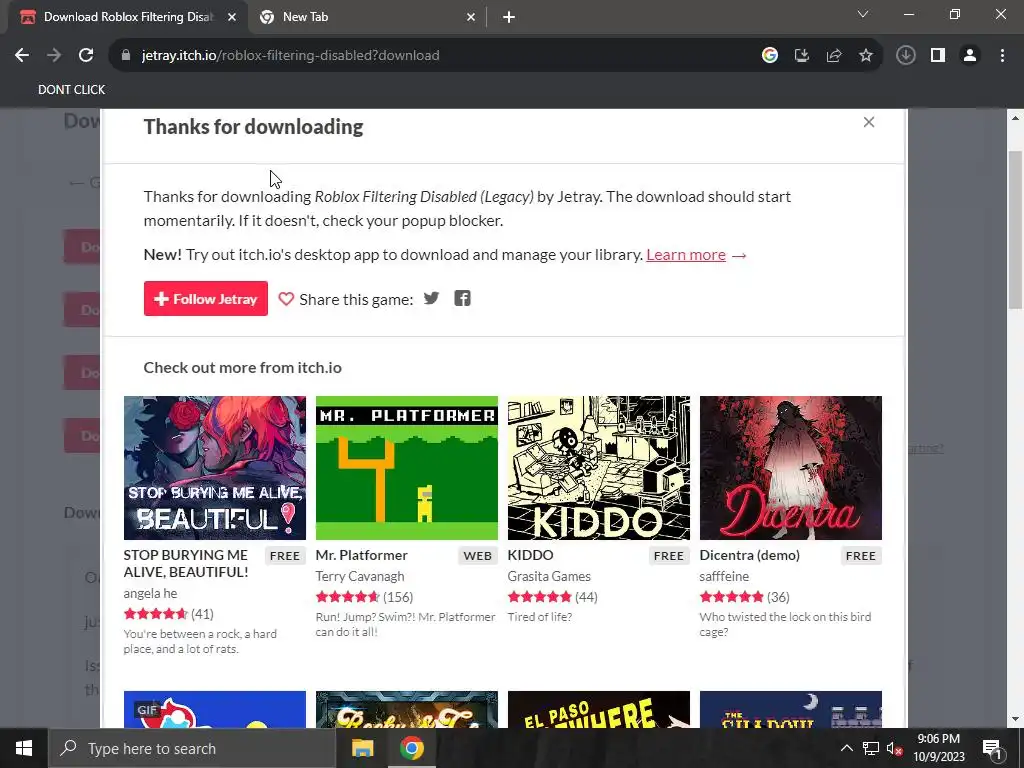Open author angela he profile
1024x768 pixels.
pos(150,593)
